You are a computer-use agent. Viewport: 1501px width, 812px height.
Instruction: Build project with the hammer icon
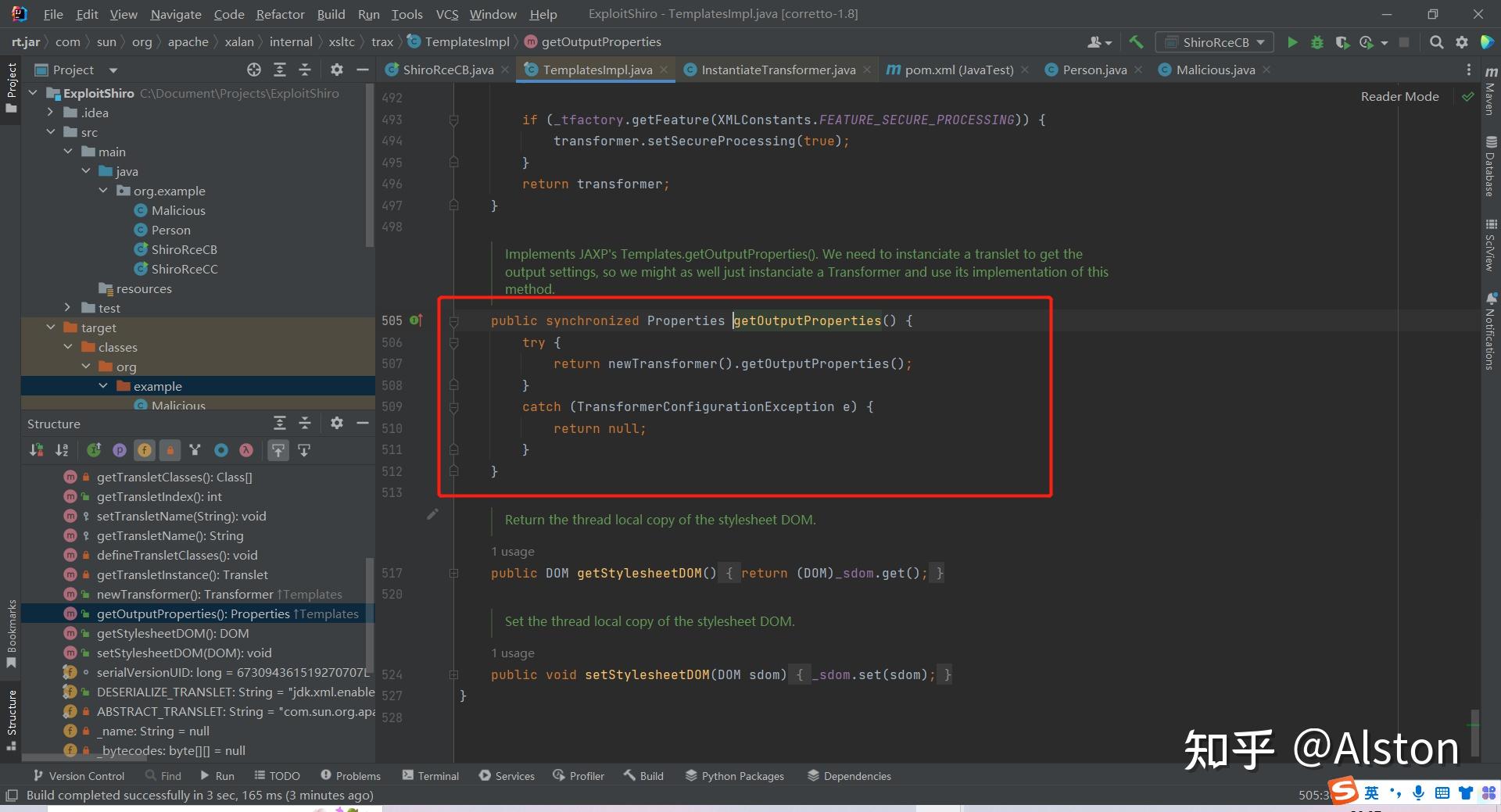1136,42
